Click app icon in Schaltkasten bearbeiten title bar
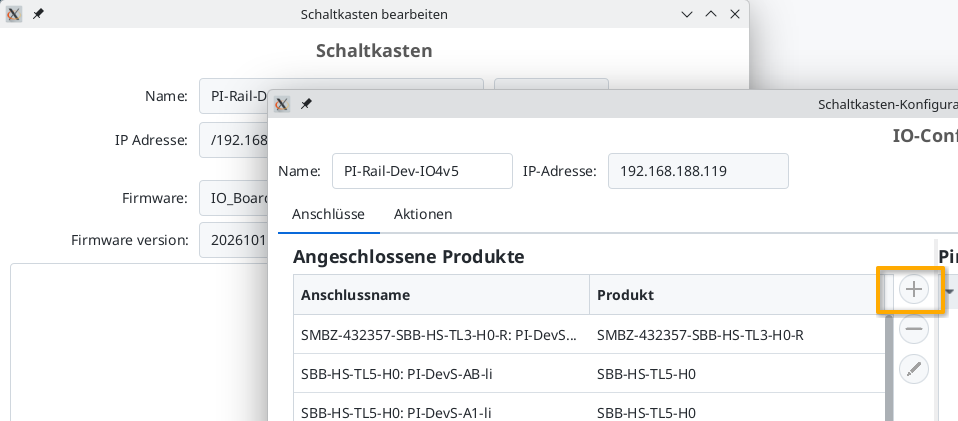The image size is (958, 421). (13, 13)
